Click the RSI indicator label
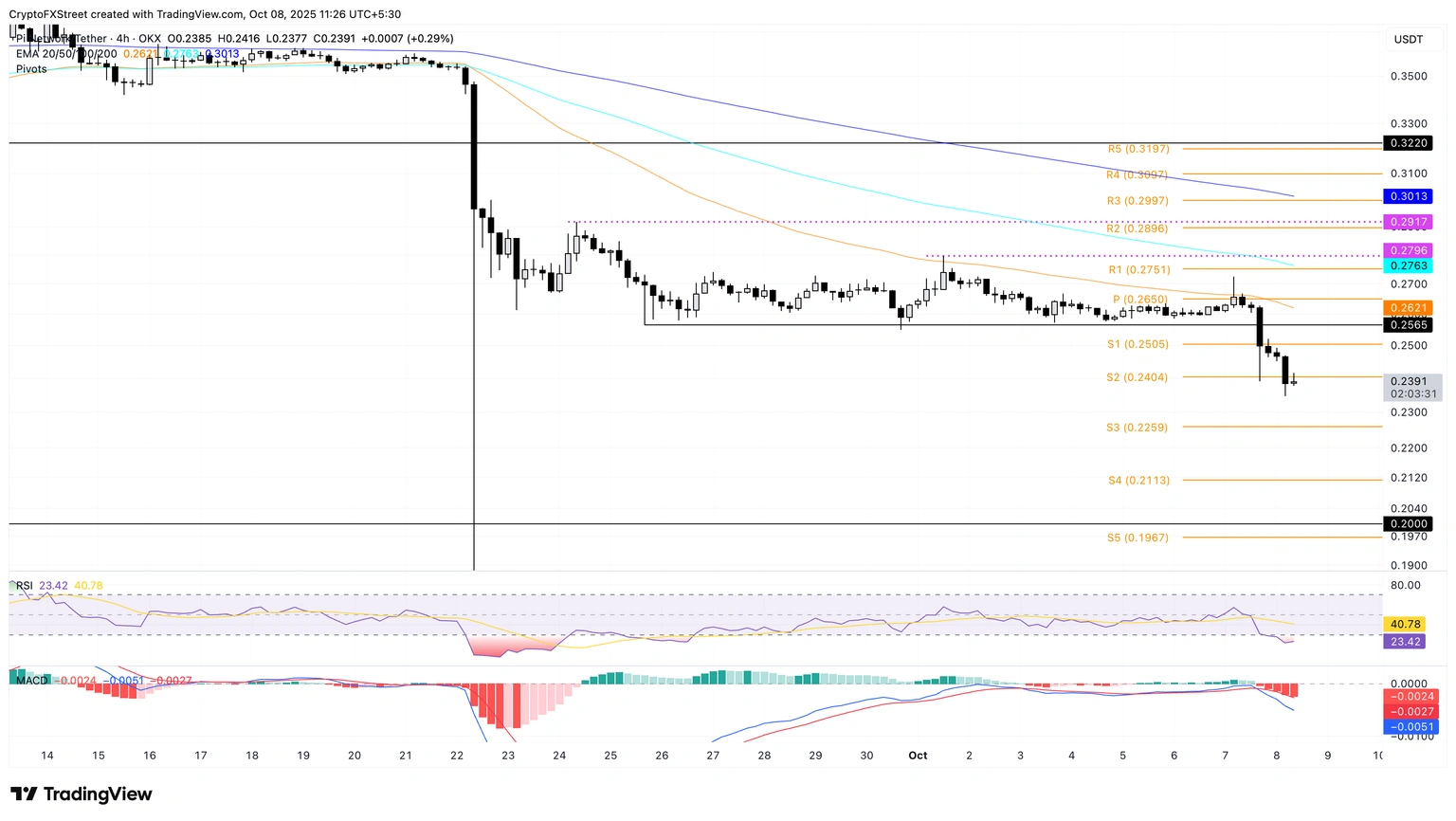1456x821 pixels. [x=25, y=586]
